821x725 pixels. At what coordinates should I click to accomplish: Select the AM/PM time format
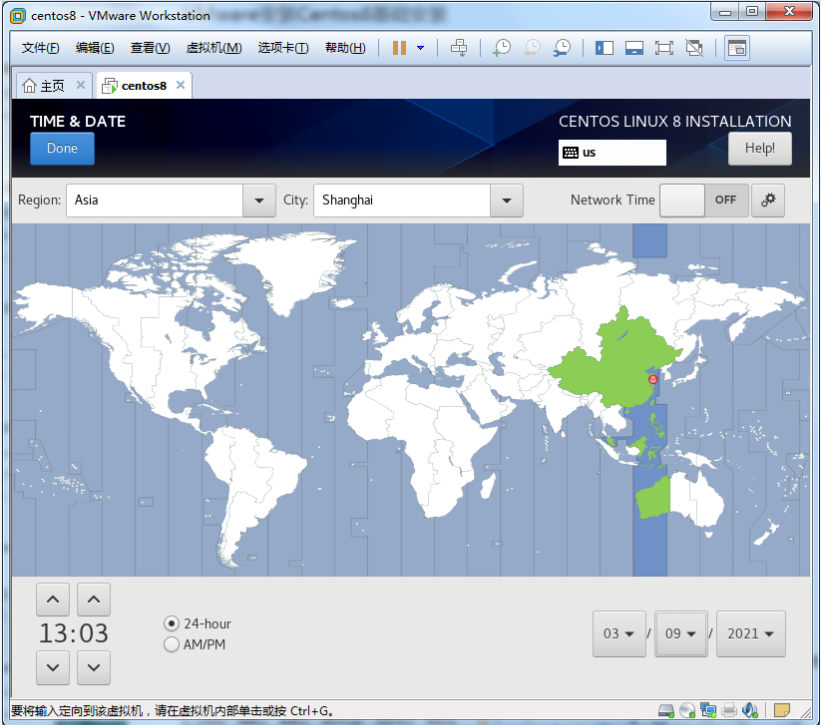(171, 645)
